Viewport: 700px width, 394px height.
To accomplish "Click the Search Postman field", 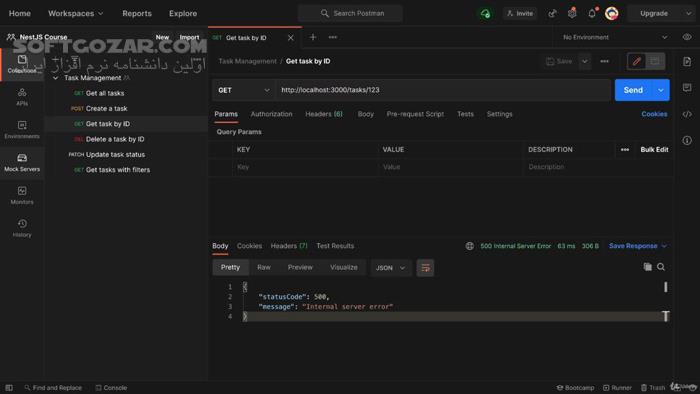I will click(350, 13).
